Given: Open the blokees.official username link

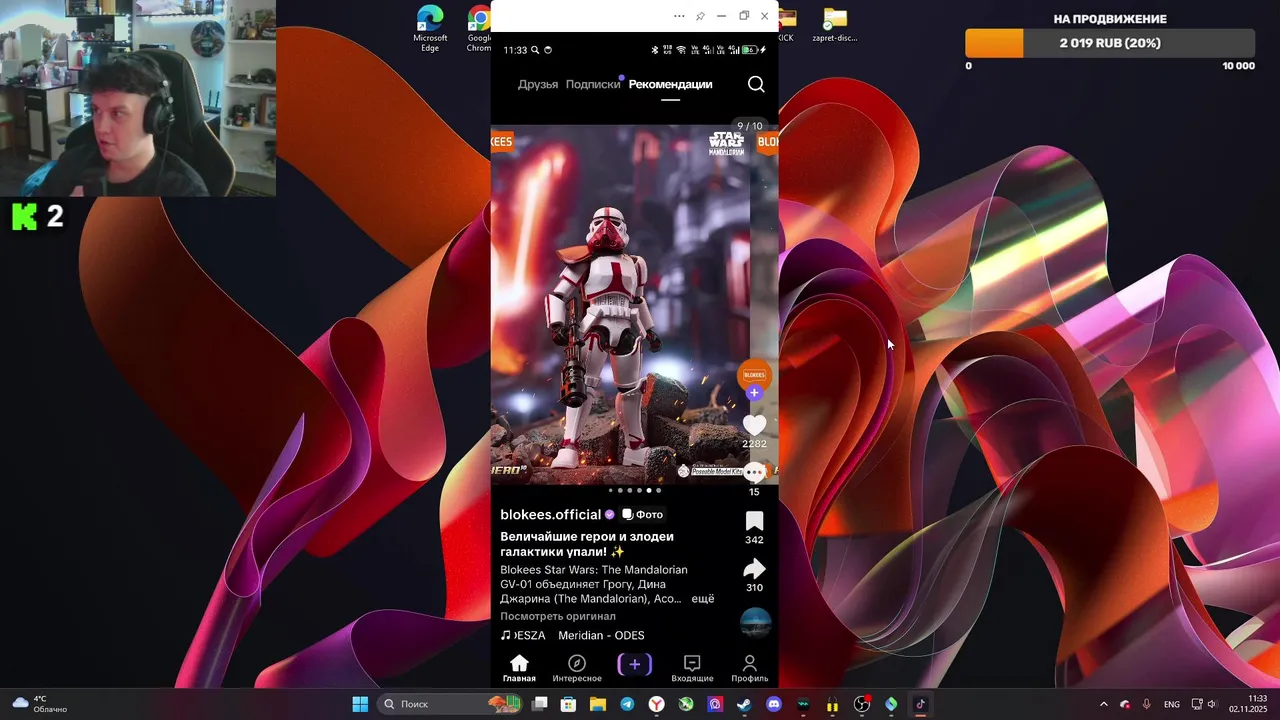Looking at the screenshot, I should pyautogui.click(x=550, y=514).
